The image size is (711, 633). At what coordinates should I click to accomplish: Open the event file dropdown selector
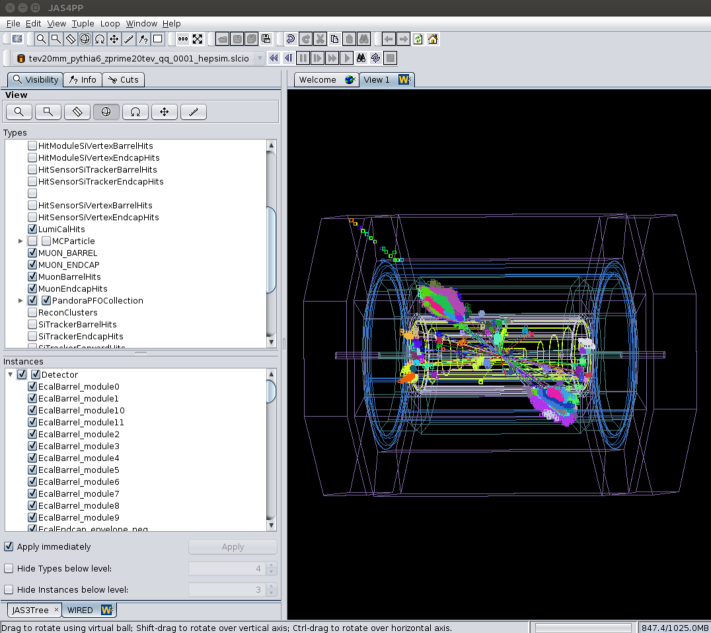[x=260, y=58]
